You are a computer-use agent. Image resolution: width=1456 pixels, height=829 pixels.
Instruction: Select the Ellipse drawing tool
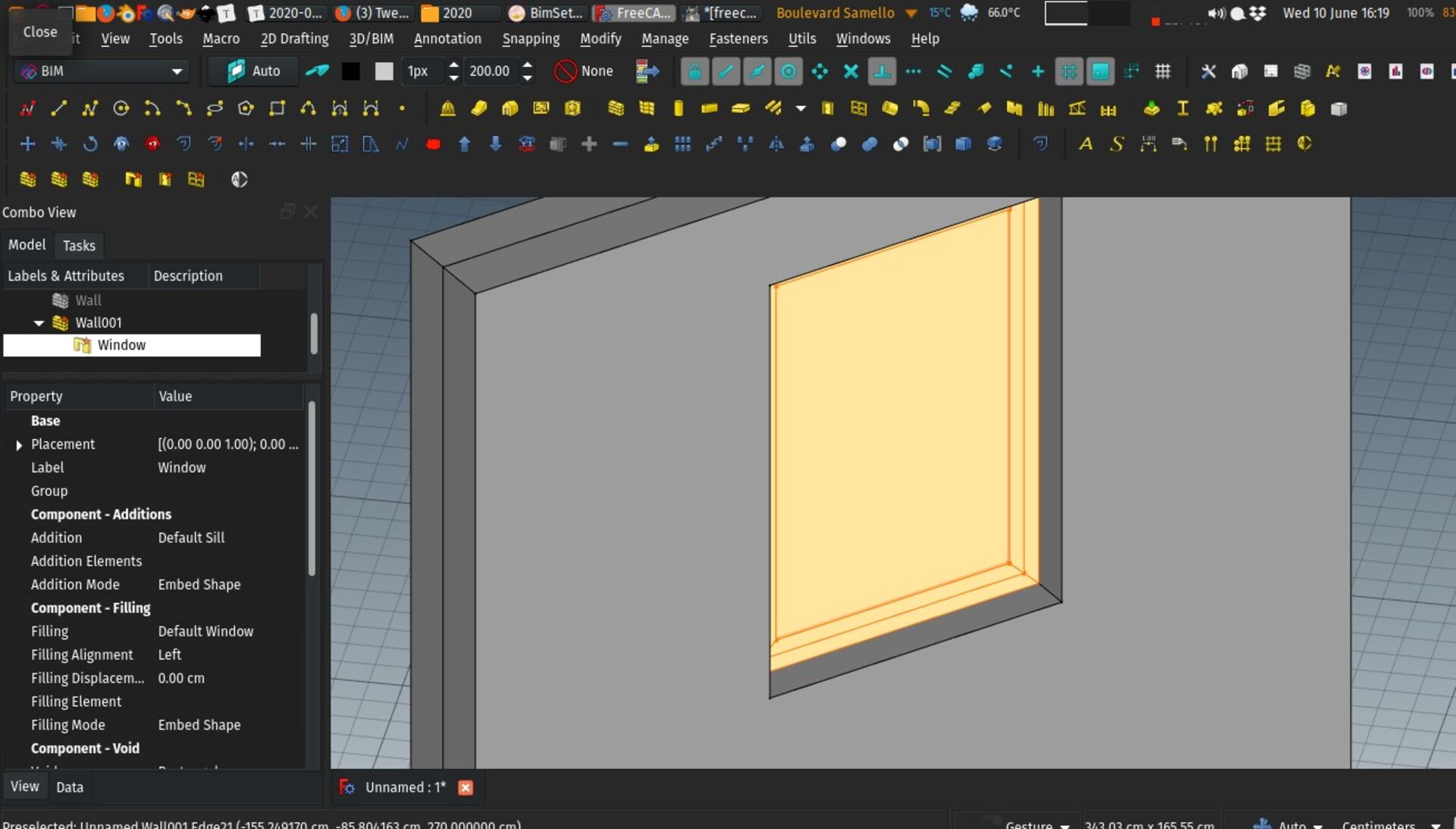pos(215,108)
